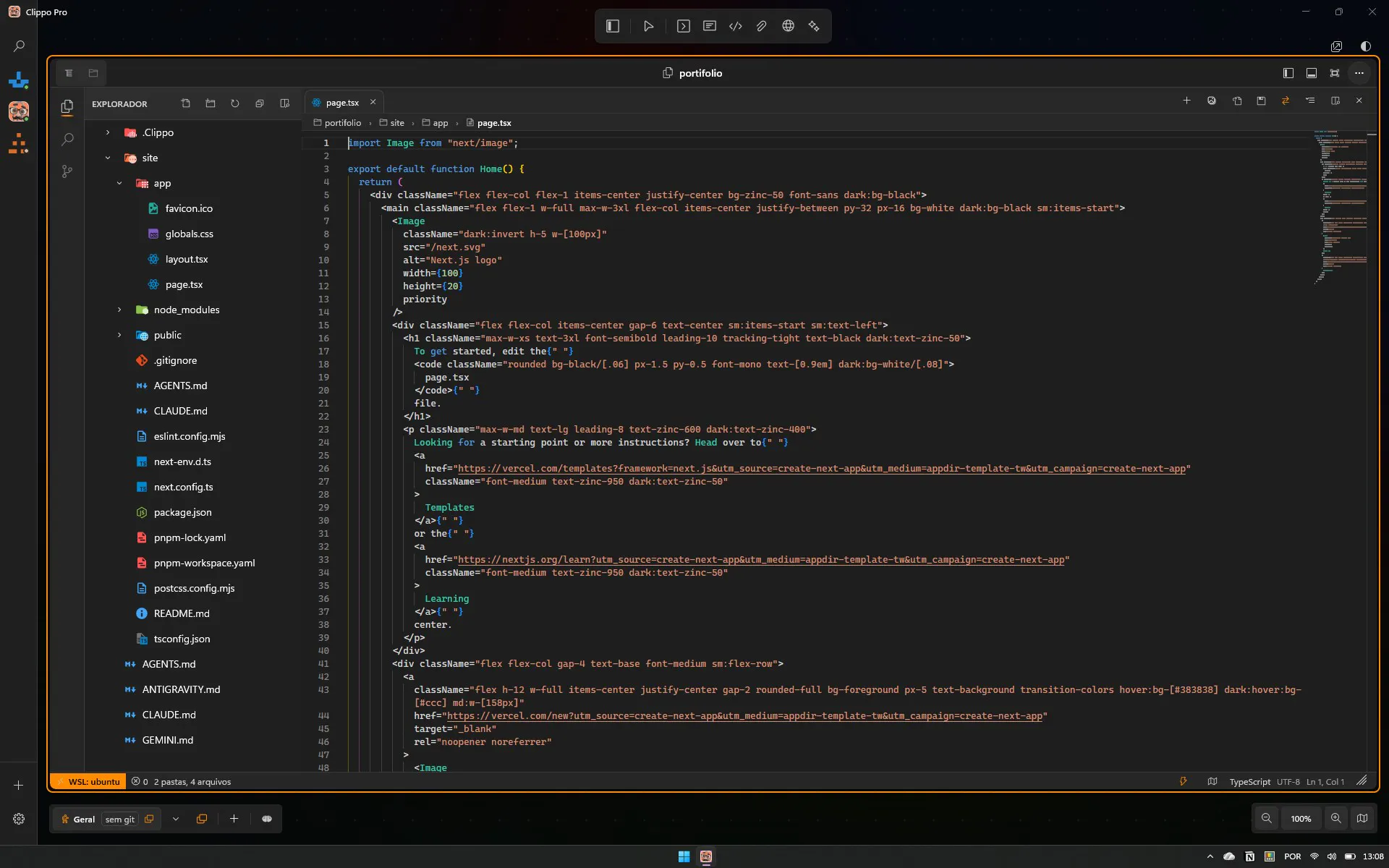Select the app breadcrumb item
The width and height of the screenshot is (1389, 868).
pyautogui.click(x=435, y=123)
